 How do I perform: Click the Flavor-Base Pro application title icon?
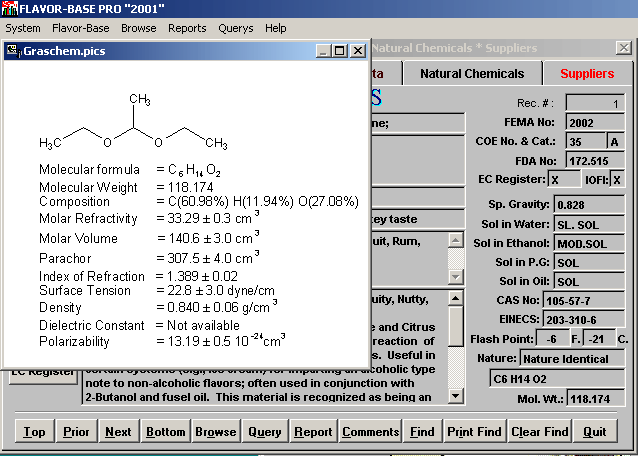tap(9, 9)
